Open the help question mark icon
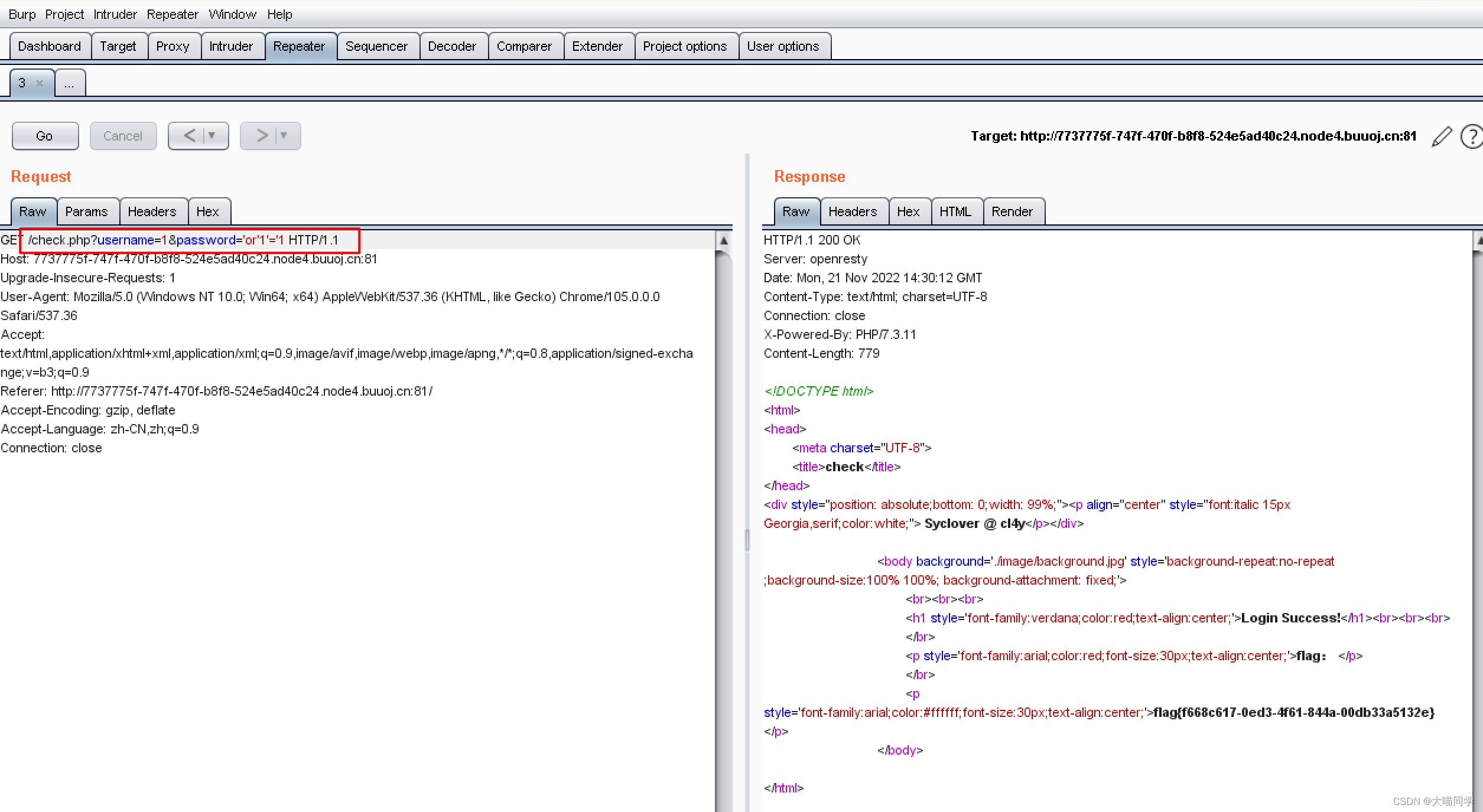This screenshot has width=1483, height=812. tap(1472, 136)
